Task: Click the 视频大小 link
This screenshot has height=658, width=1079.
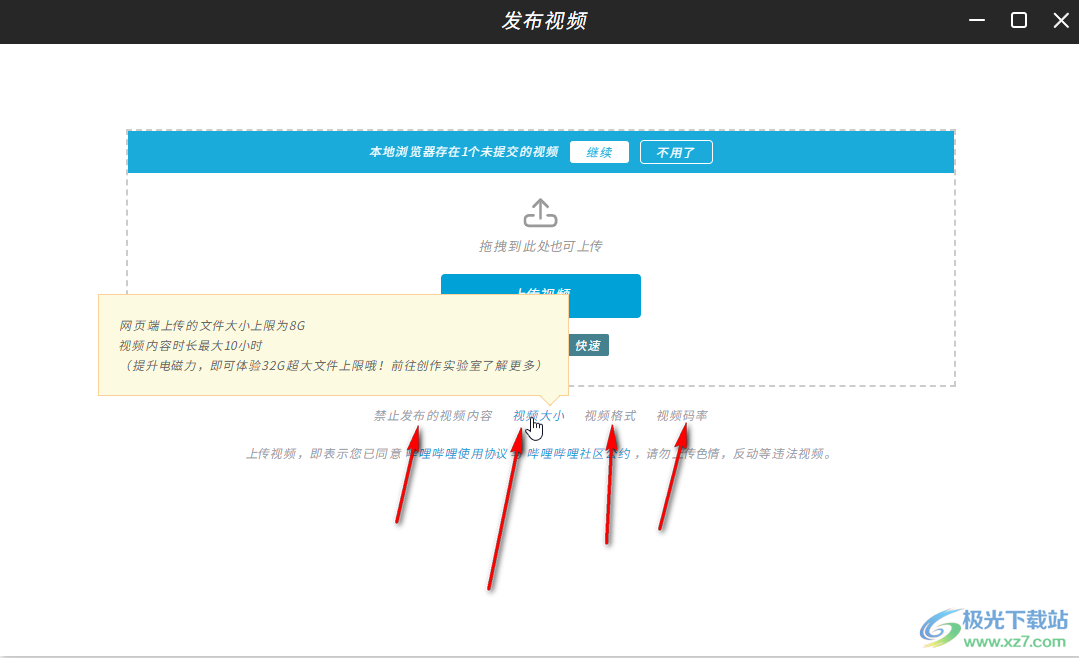Action: (539, 416)
